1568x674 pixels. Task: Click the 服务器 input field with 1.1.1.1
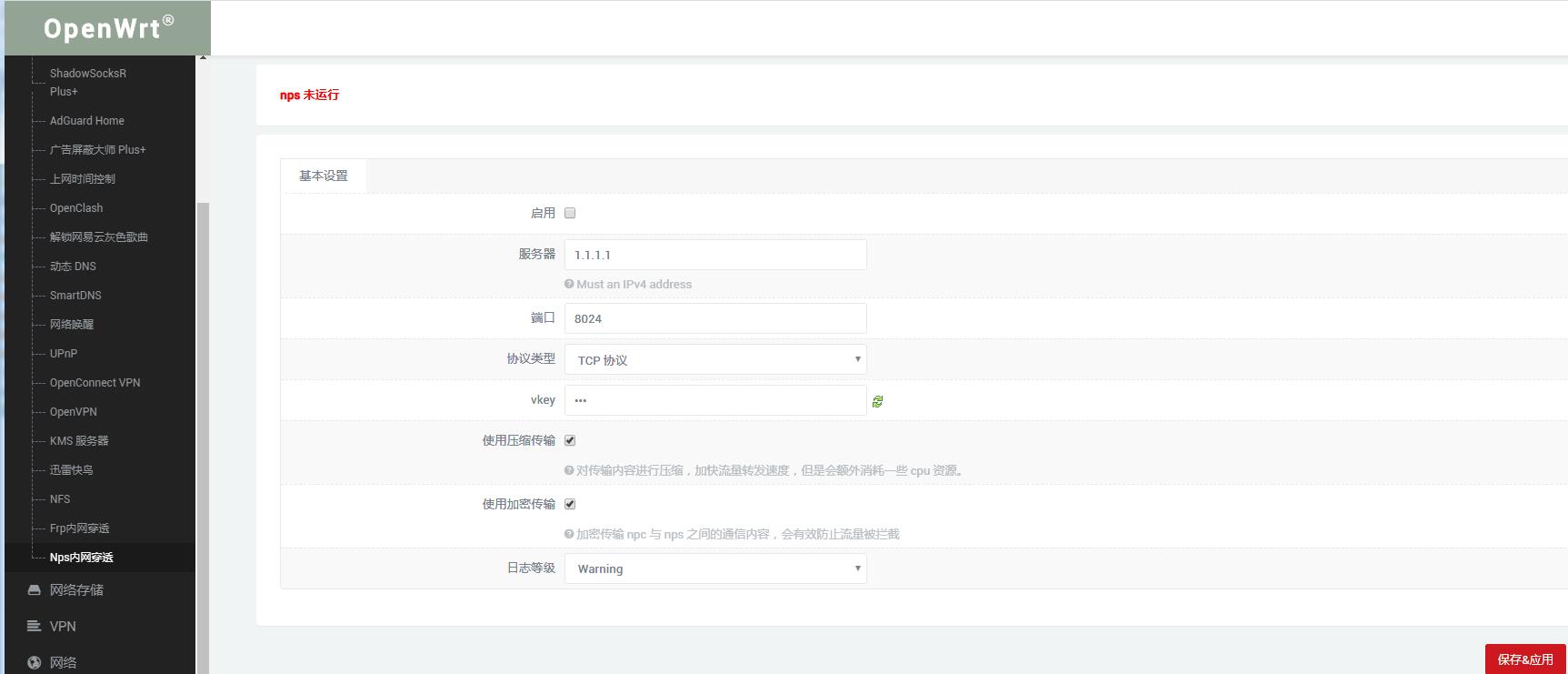click(715, 255)
